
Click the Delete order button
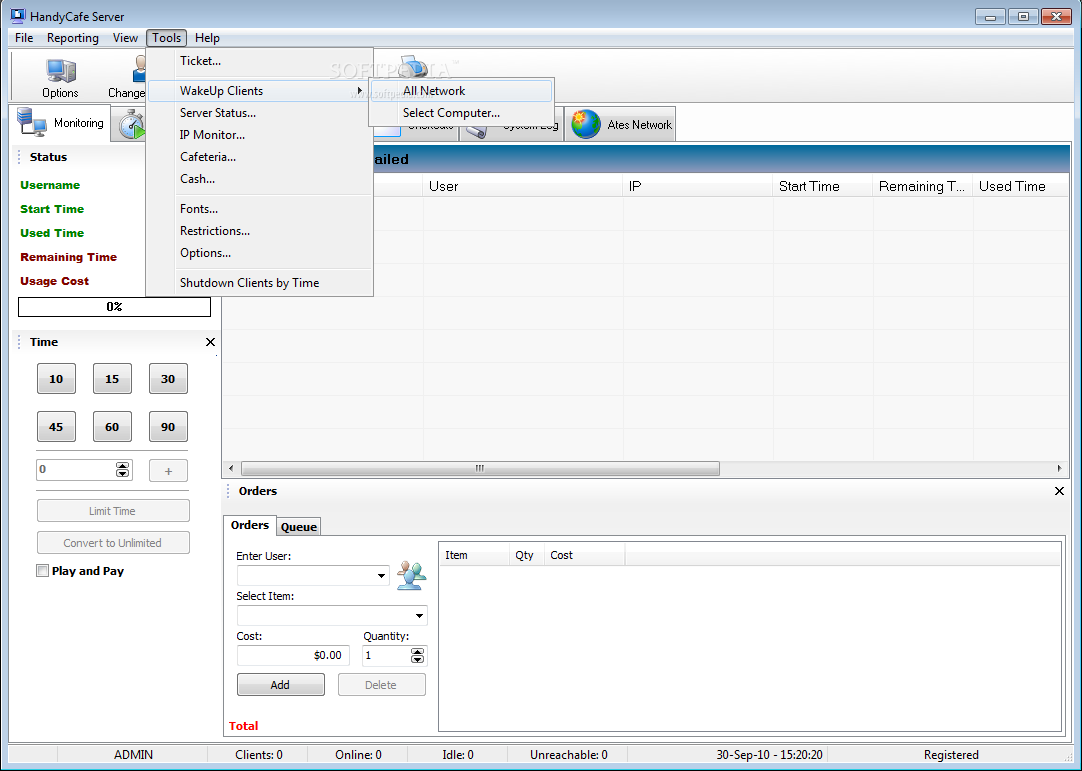coord(381,685)
